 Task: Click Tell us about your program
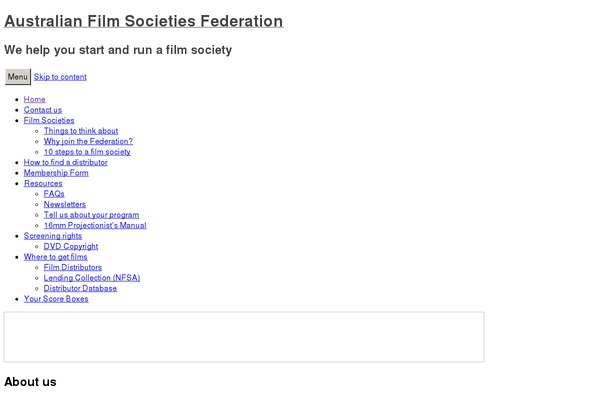coord(91,215)
